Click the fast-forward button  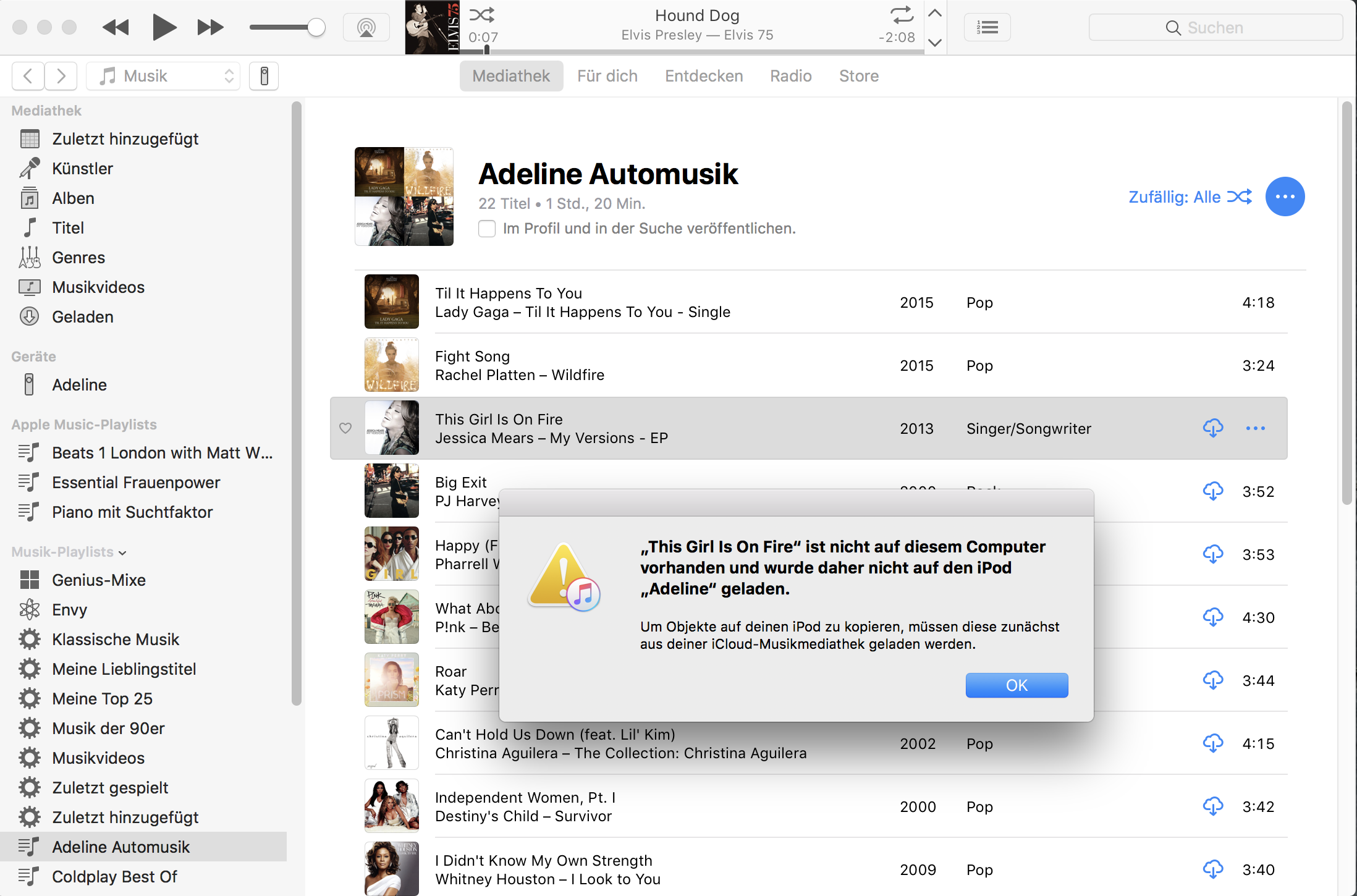tap(210, 27)
